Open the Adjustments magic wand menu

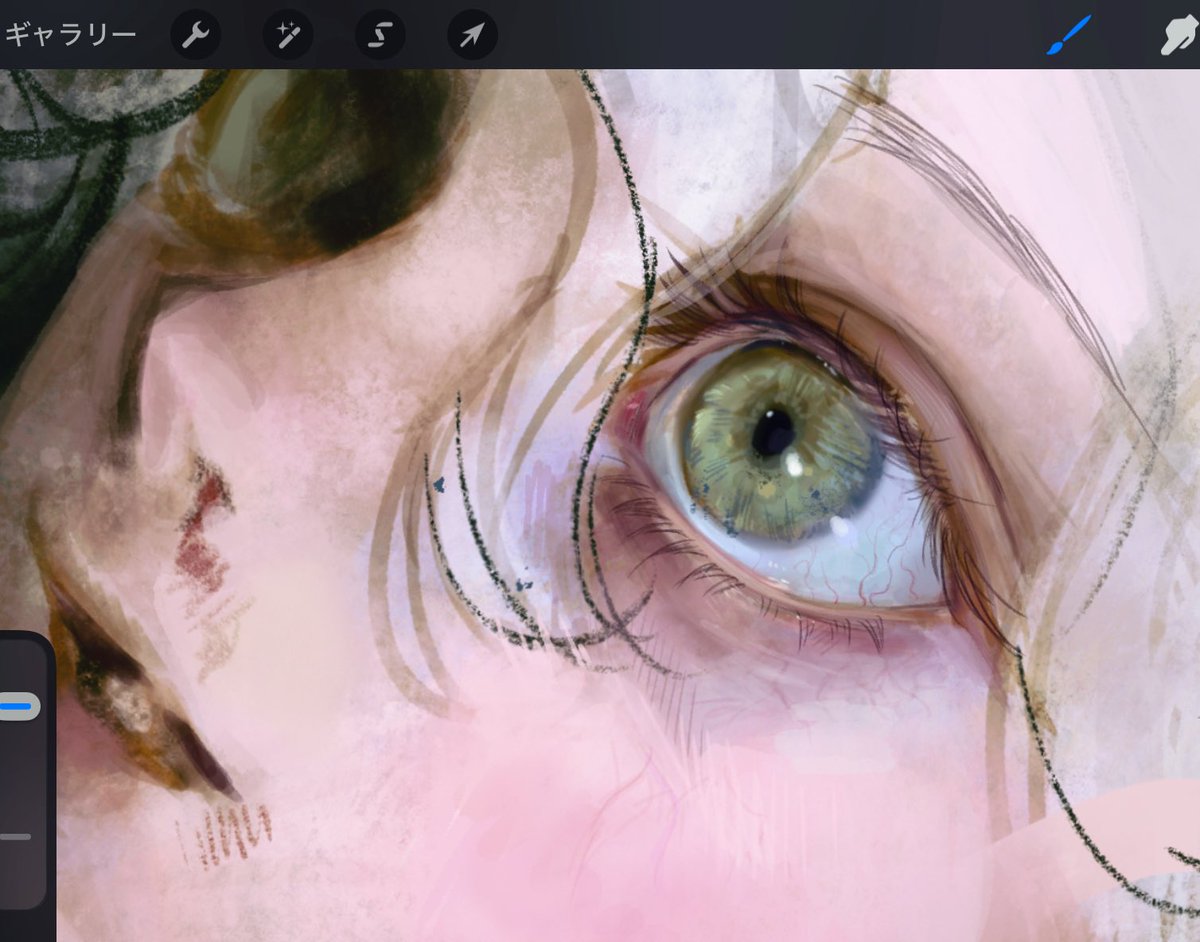[x=288, y=35]
